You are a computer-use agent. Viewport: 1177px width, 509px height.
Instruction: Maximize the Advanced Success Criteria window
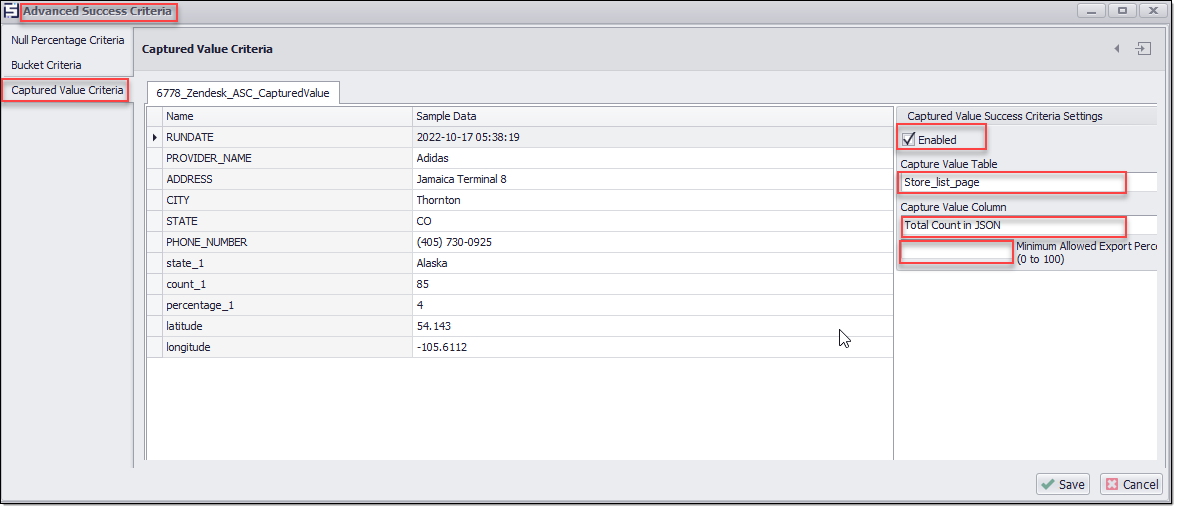pos(1122,11)
